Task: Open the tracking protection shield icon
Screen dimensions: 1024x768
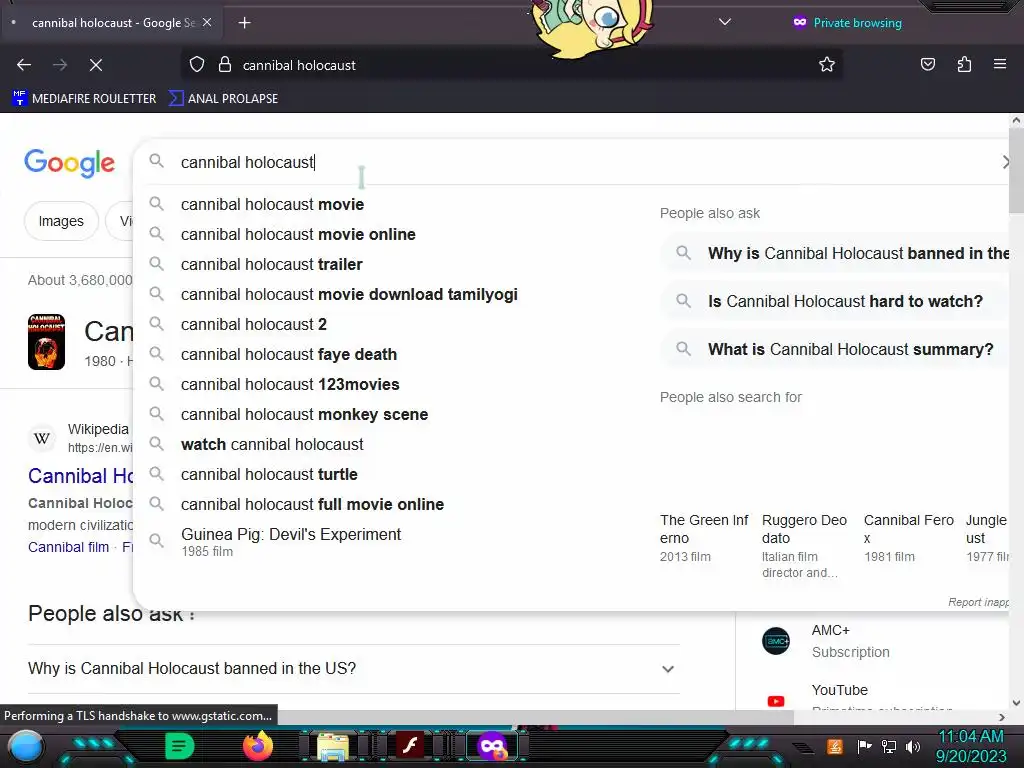Action: [197, 65]
